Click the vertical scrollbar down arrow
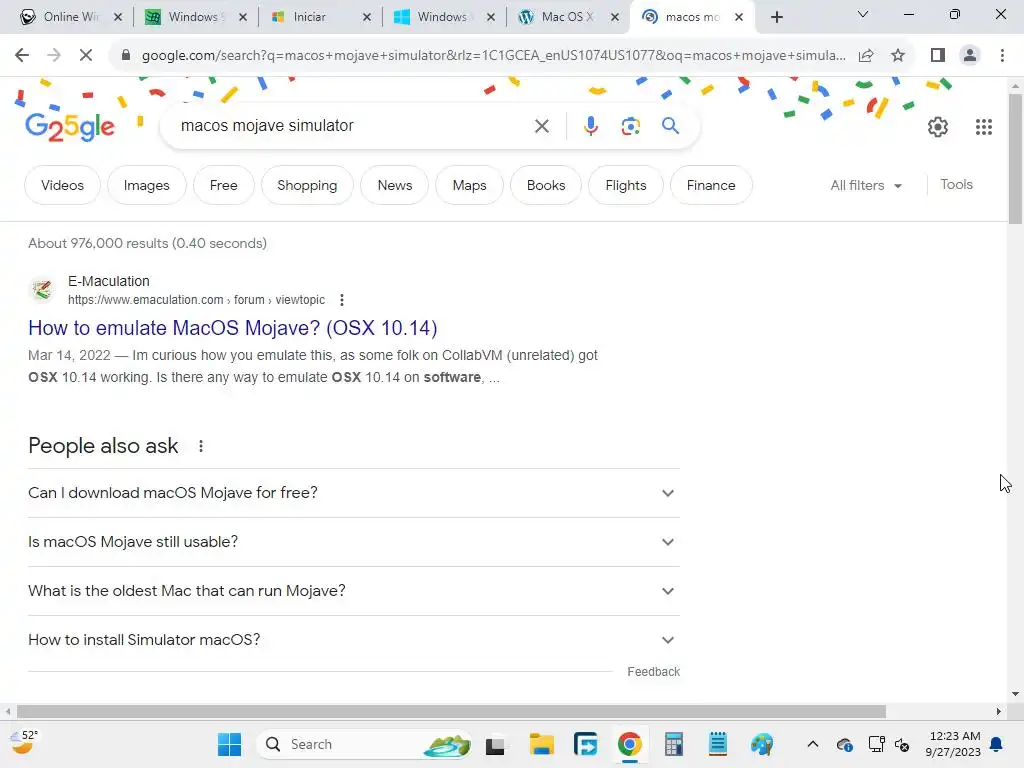This screenshot has width=1024, height=768. coord(1016,694)
